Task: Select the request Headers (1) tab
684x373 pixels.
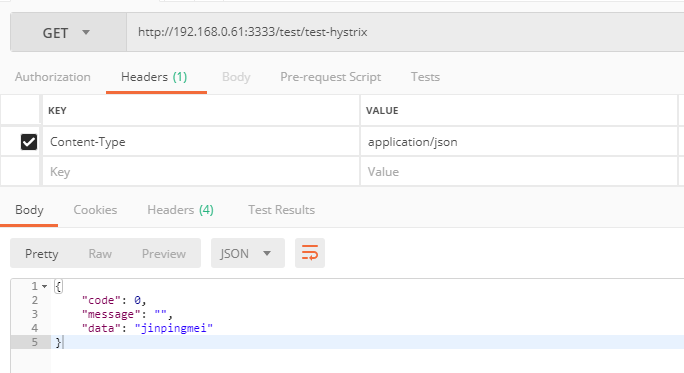Action: (154, 77)
